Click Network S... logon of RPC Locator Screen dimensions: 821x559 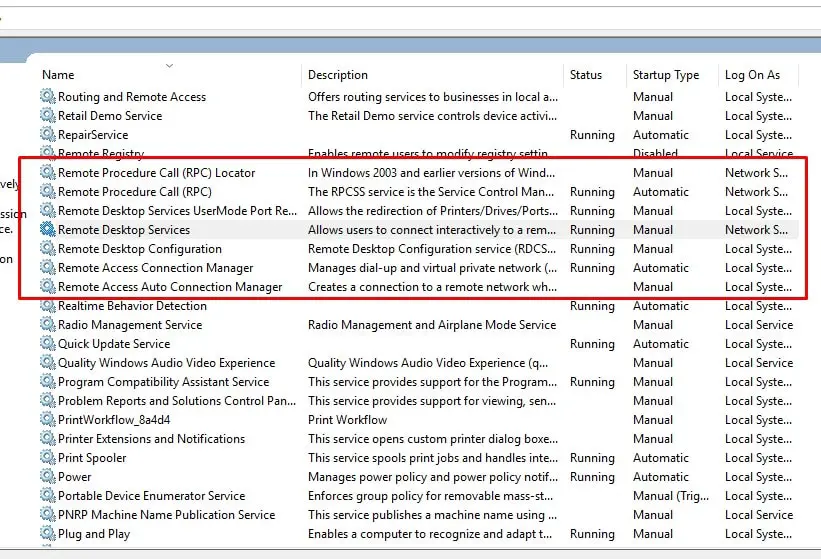point(756,173)
